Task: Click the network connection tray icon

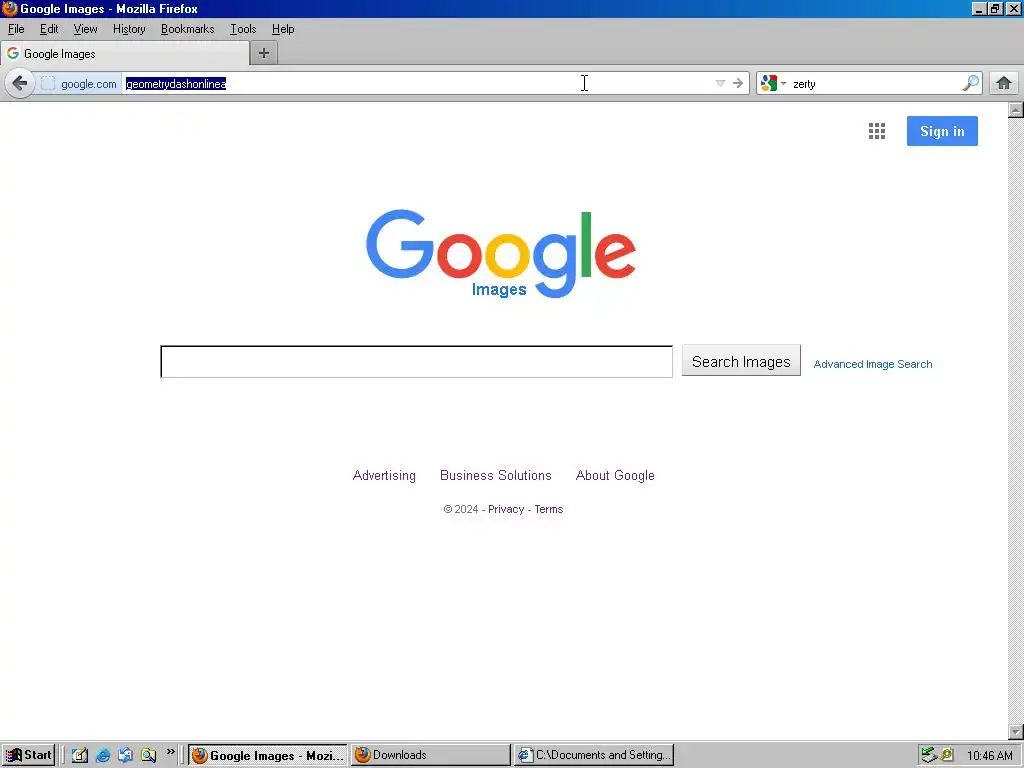Action: coord(929,755)
